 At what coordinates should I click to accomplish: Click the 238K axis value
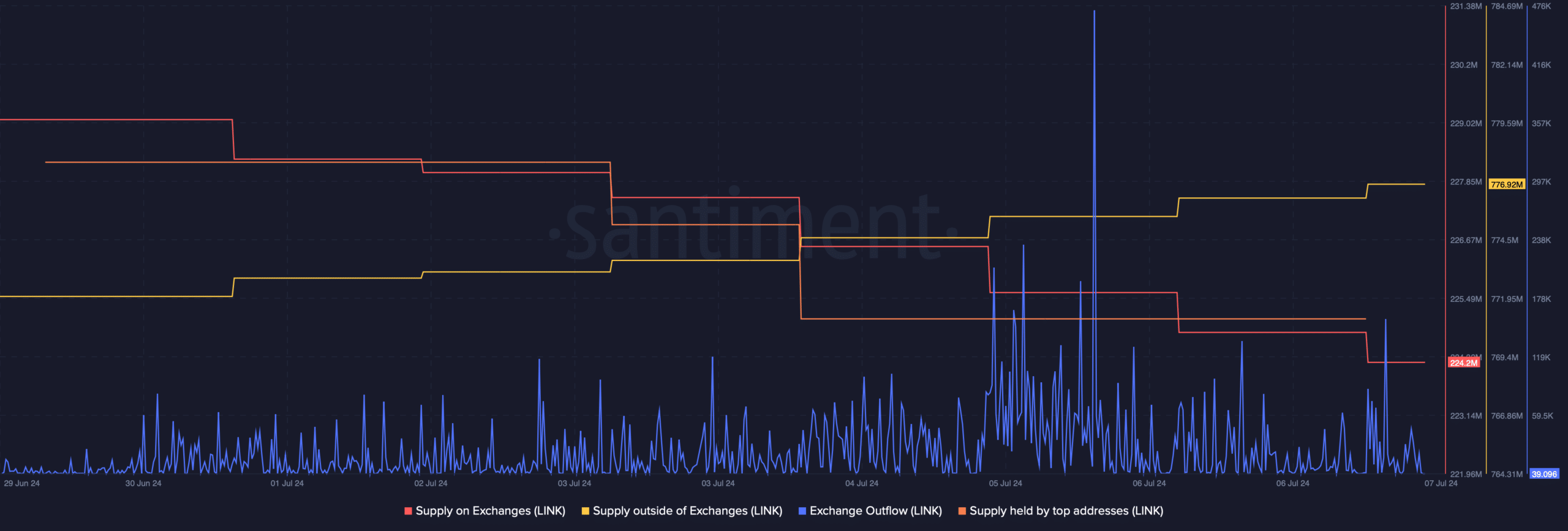pyautogui.click(x=1542, y=240)
